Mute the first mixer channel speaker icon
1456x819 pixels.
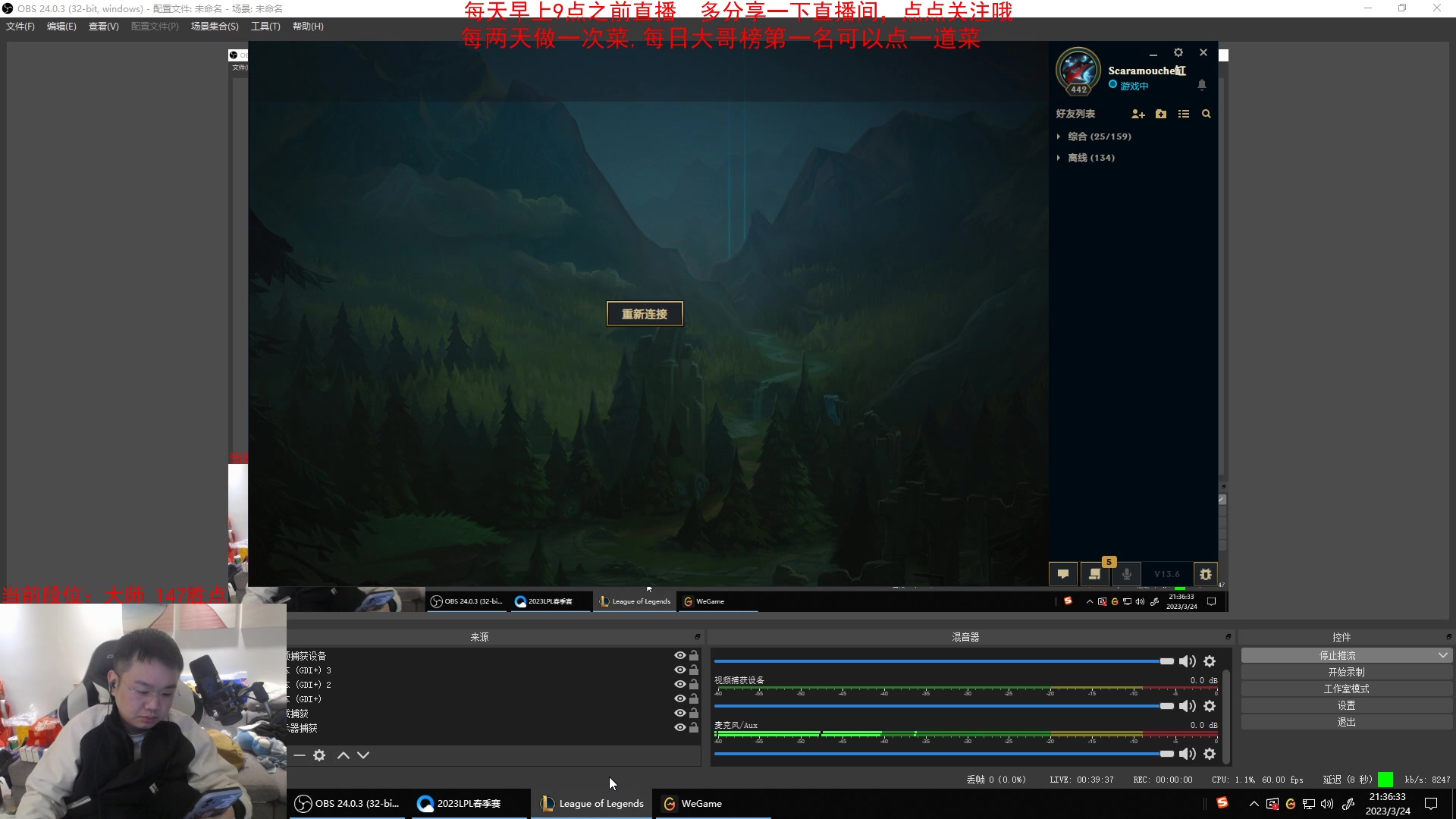(1188, 661)
